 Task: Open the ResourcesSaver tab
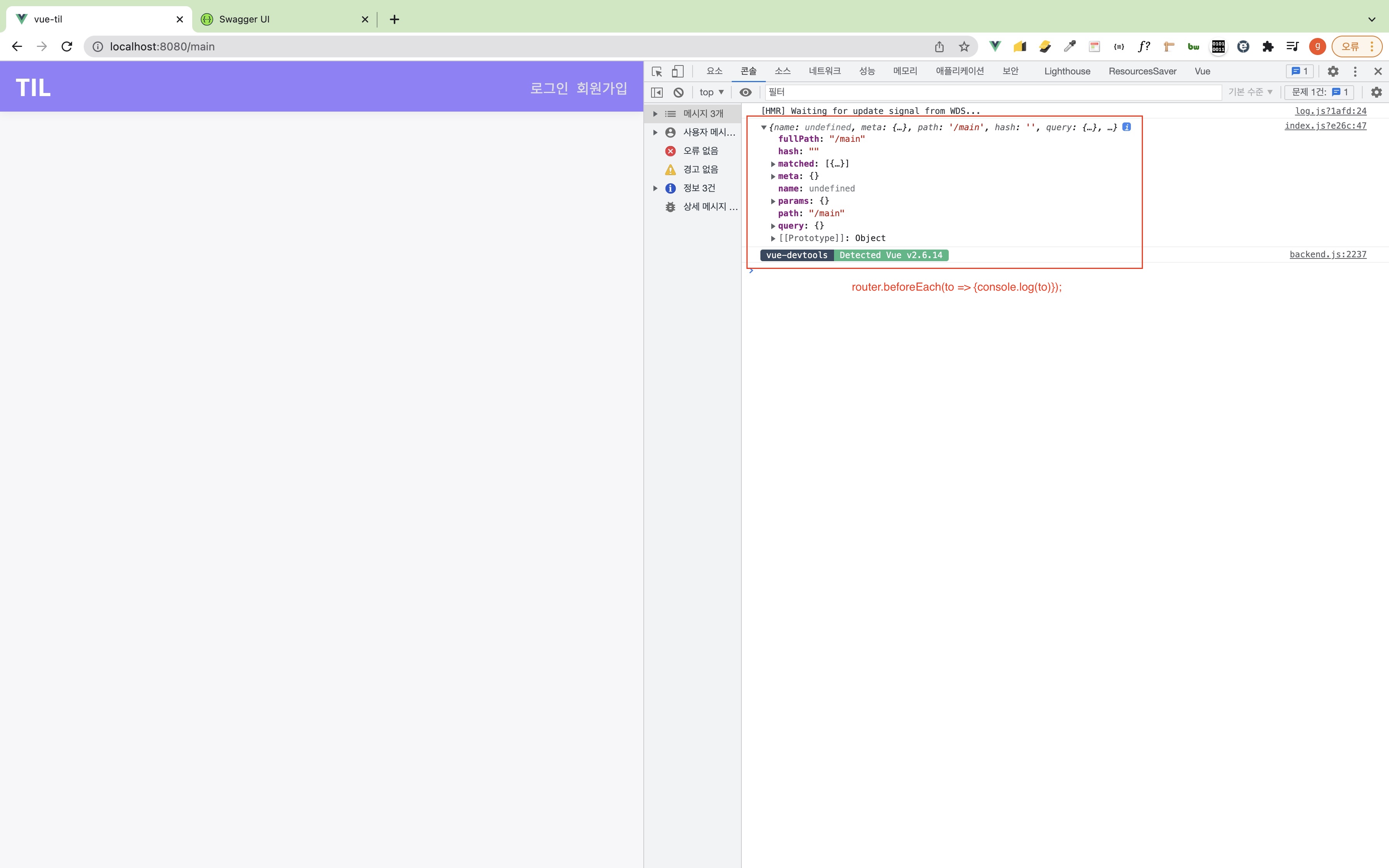(1142, 71)
